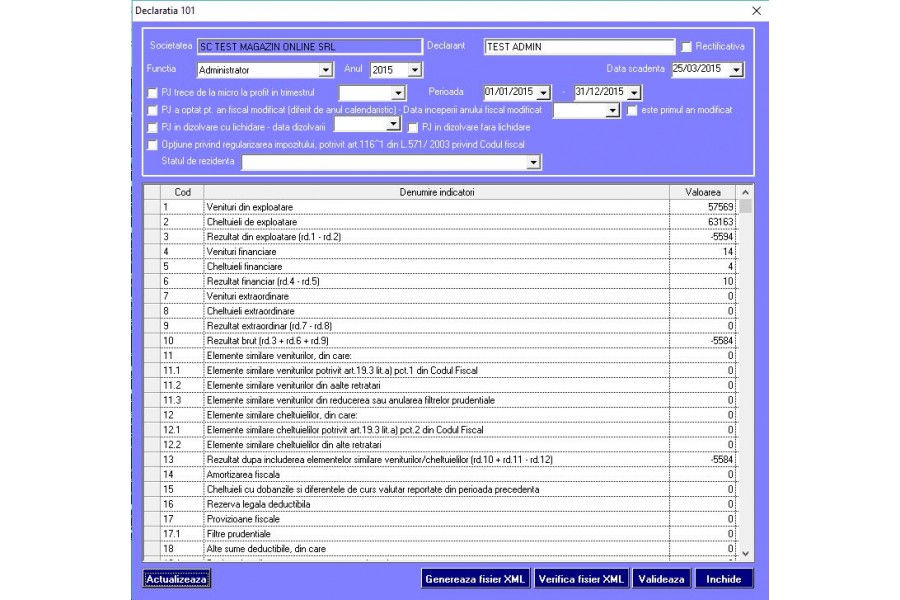Expand the trimestrul dropdown

point(398,93)
